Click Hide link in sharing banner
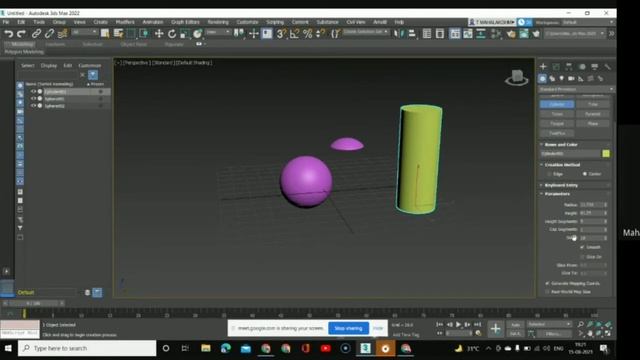This screenshot has height=360, width=640. (378, 328)
